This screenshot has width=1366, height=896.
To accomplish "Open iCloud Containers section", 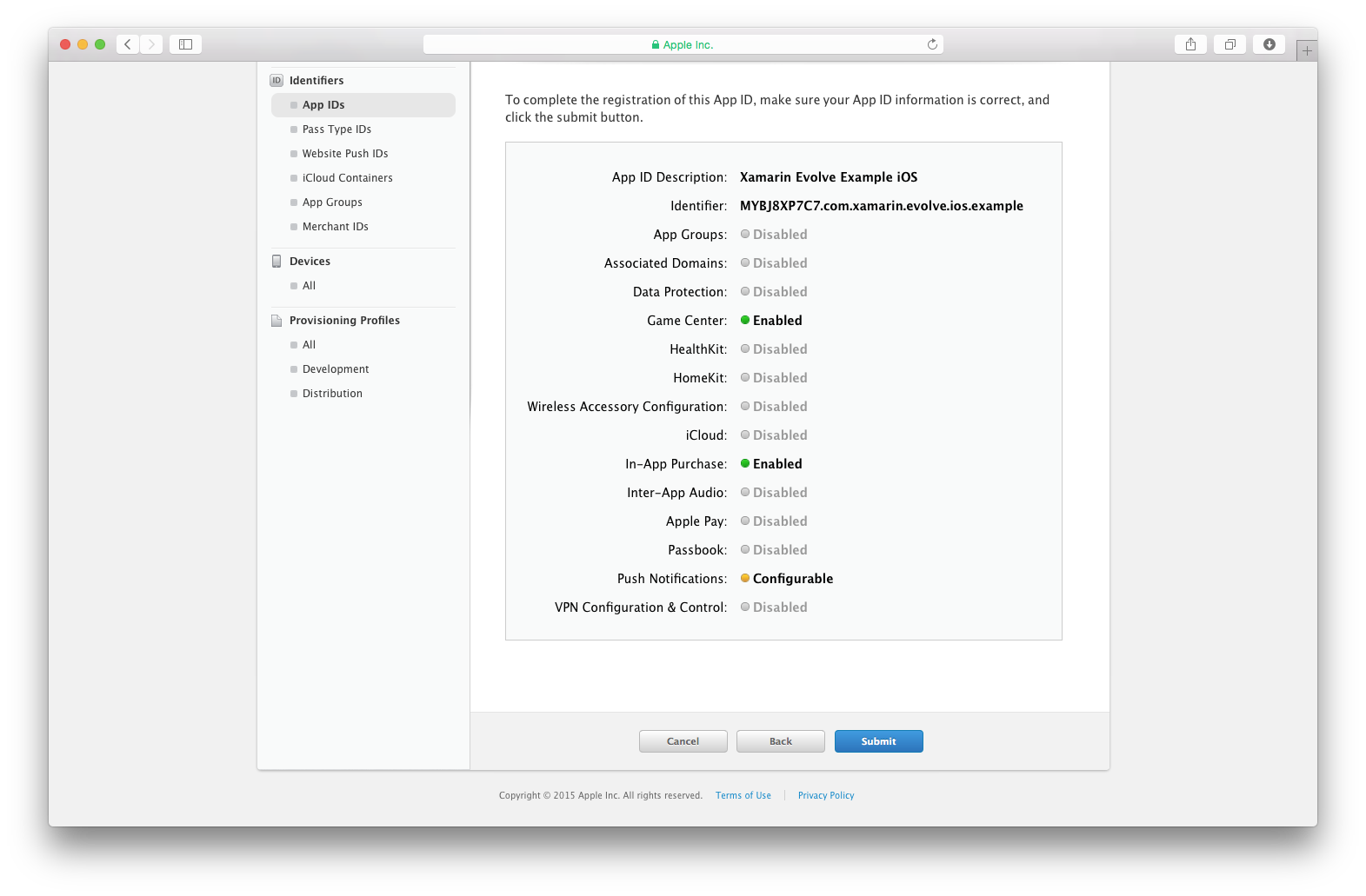I will point(347,178).
